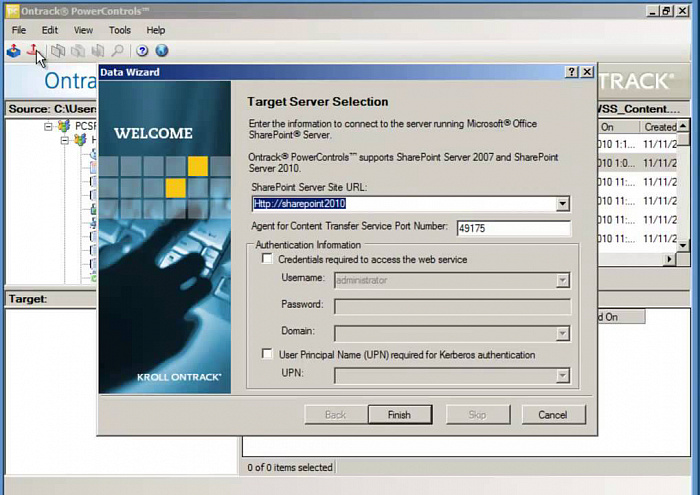
Task: Open the Edit menu
Action: click(x=50, y=30)
